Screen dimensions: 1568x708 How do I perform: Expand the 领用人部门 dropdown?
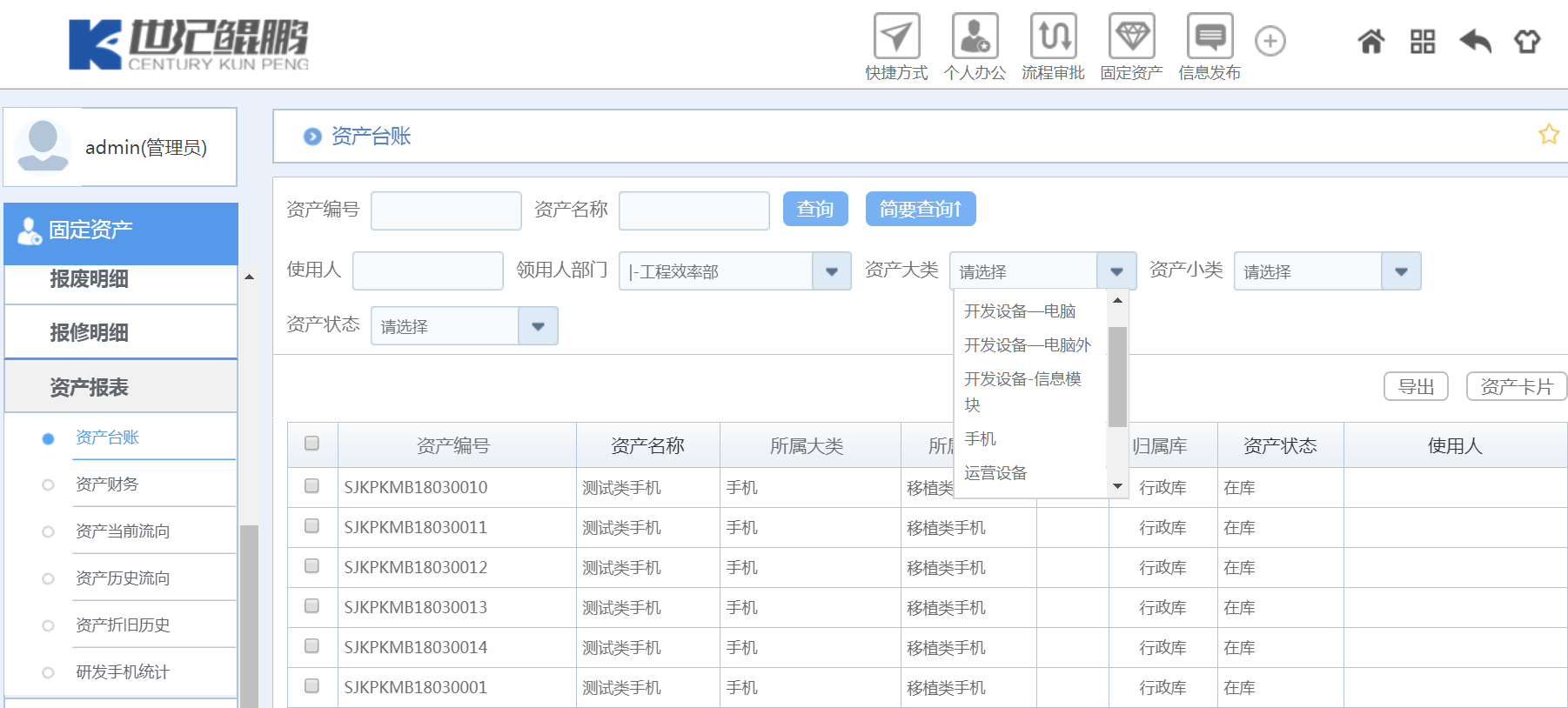click(831, 271)
